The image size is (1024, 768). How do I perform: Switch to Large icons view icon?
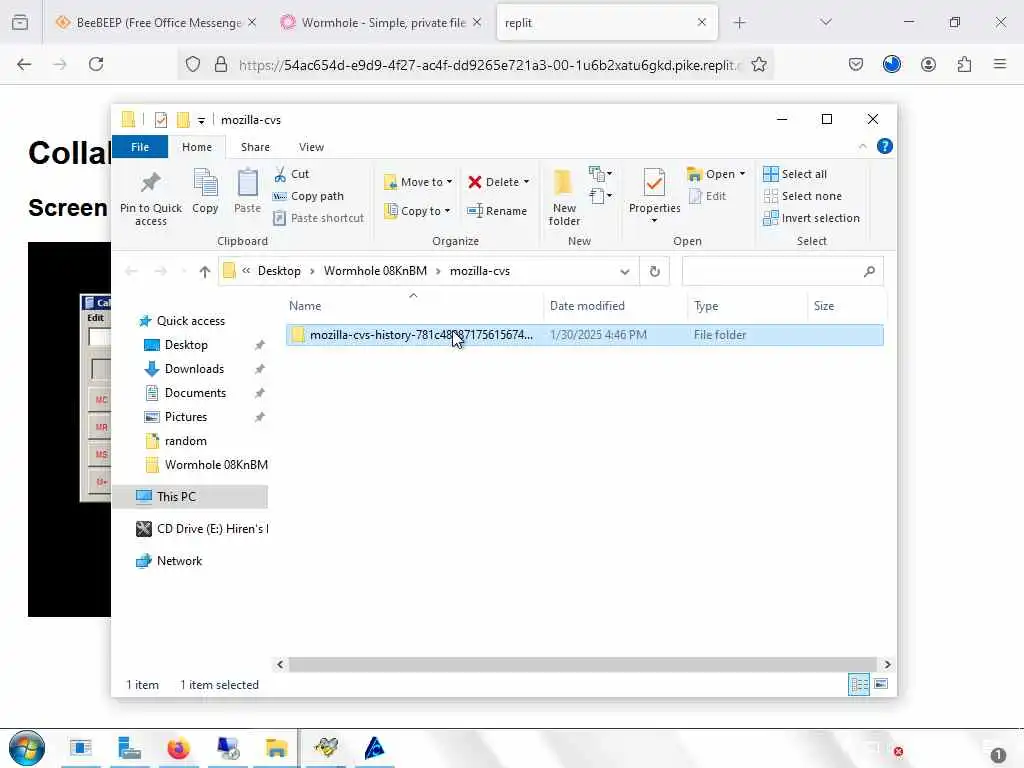pos(881,684)
